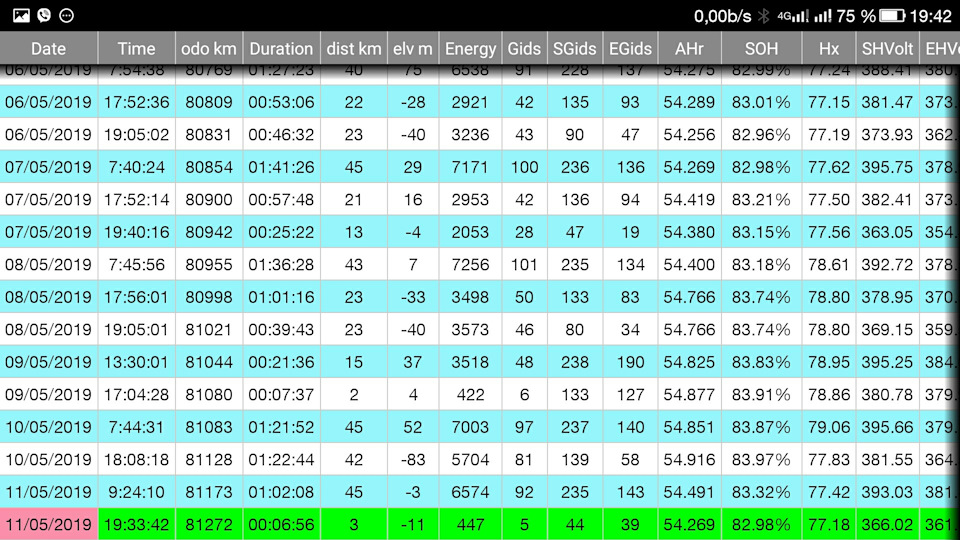Select time cell 19:33:42 in green row

click(x=137, y=525)
